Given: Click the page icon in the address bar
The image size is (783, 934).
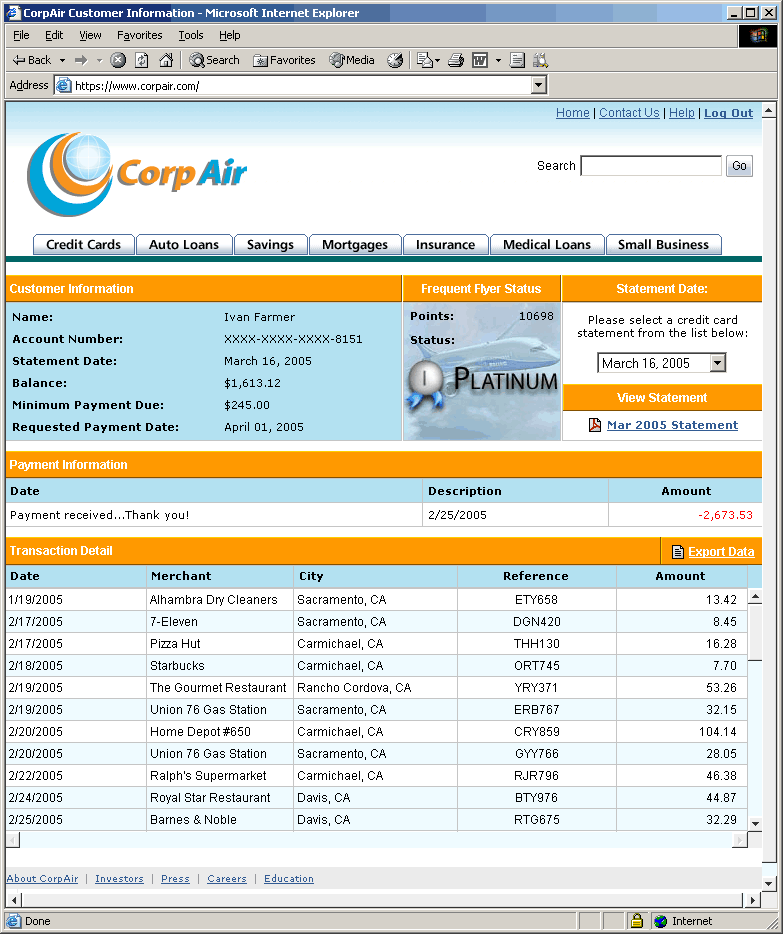Looking at the screenshot, I should (63, 85).
